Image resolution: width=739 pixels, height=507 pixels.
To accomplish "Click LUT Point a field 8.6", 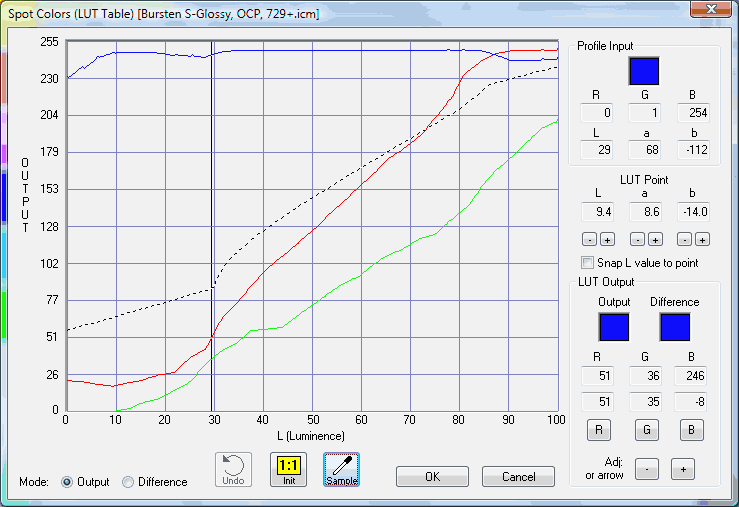I will (645, 212).
